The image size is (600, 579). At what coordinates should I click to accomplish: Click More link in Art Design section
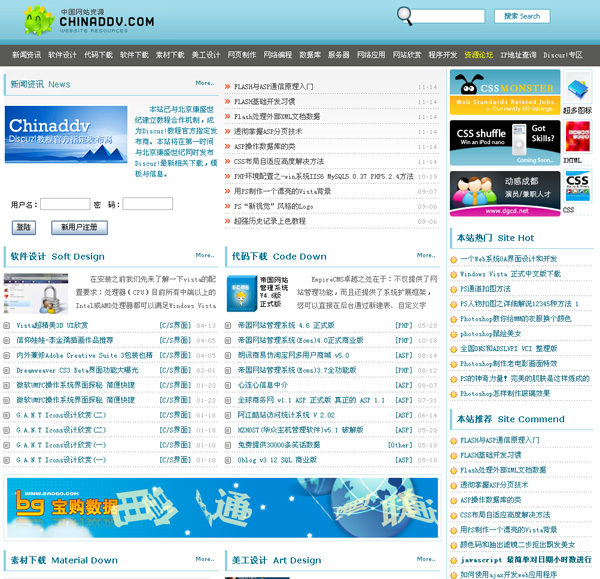[x=426, y=559]
